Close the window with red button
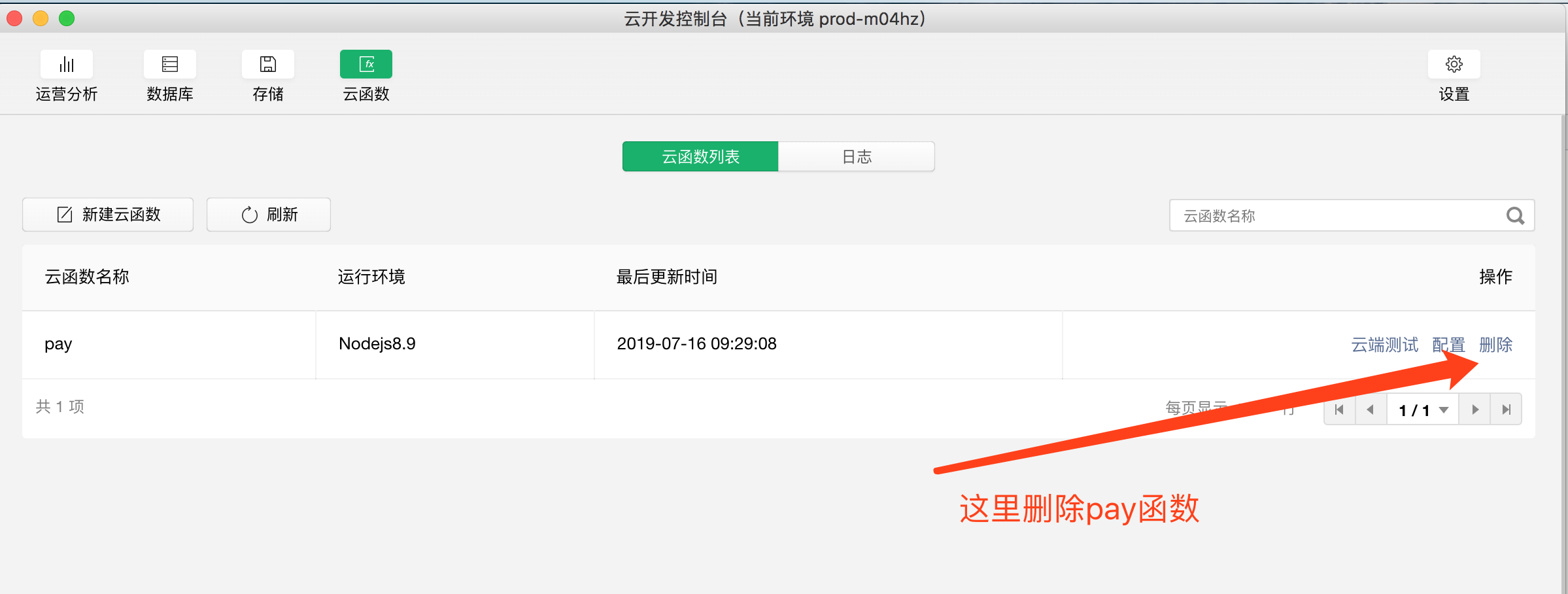The image size is (1568, 594). (14, 18)
